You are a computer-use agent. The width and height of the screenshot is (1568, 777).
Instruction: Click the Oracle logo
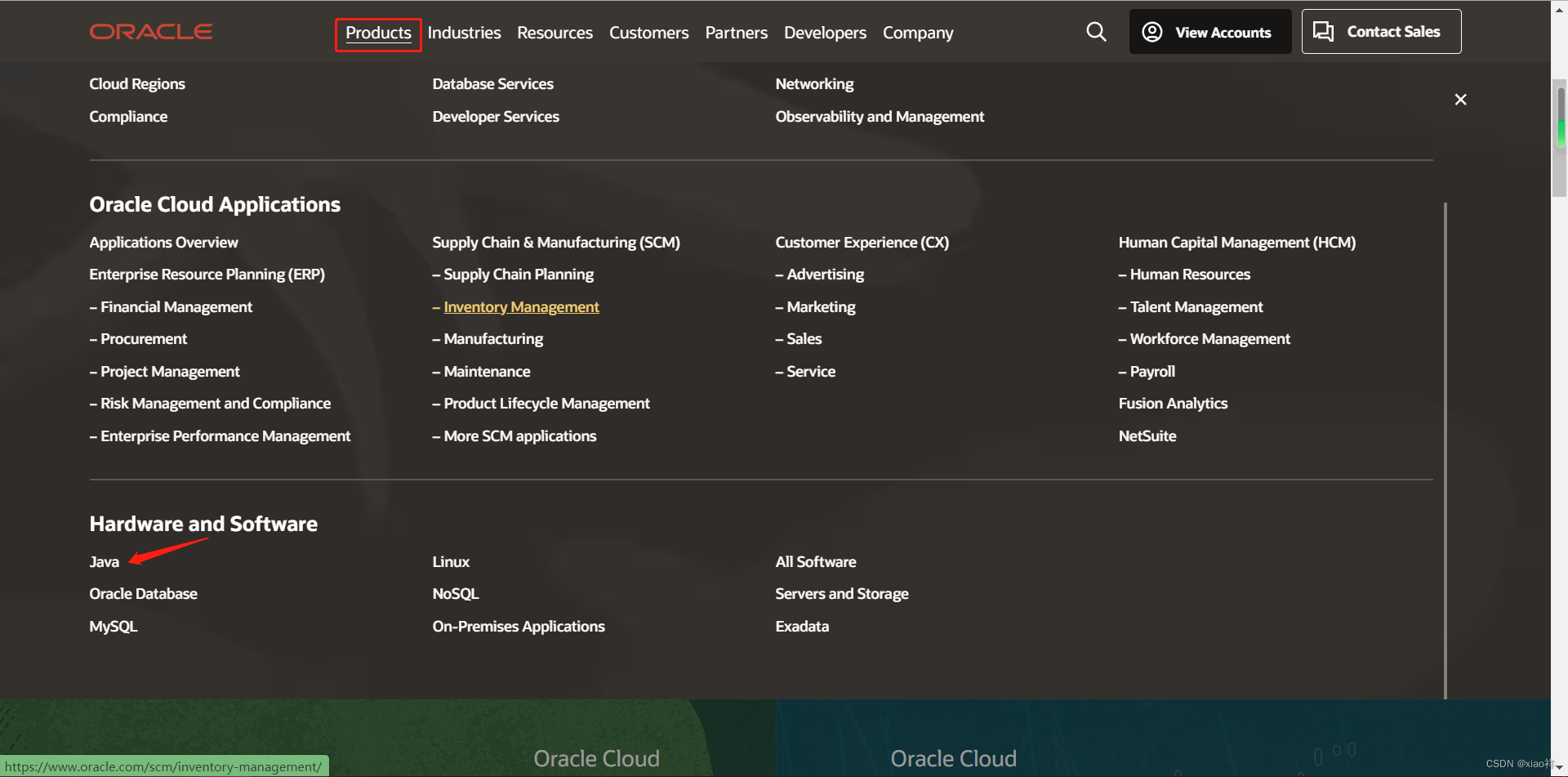151,32
